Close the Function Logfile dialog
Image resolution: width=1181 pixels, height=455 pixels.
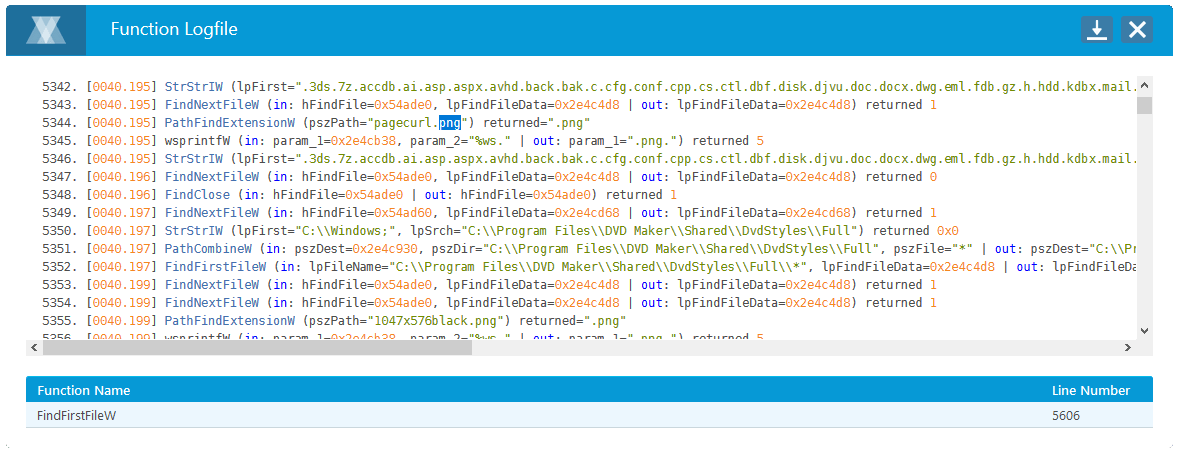[x=1137, y=29]
